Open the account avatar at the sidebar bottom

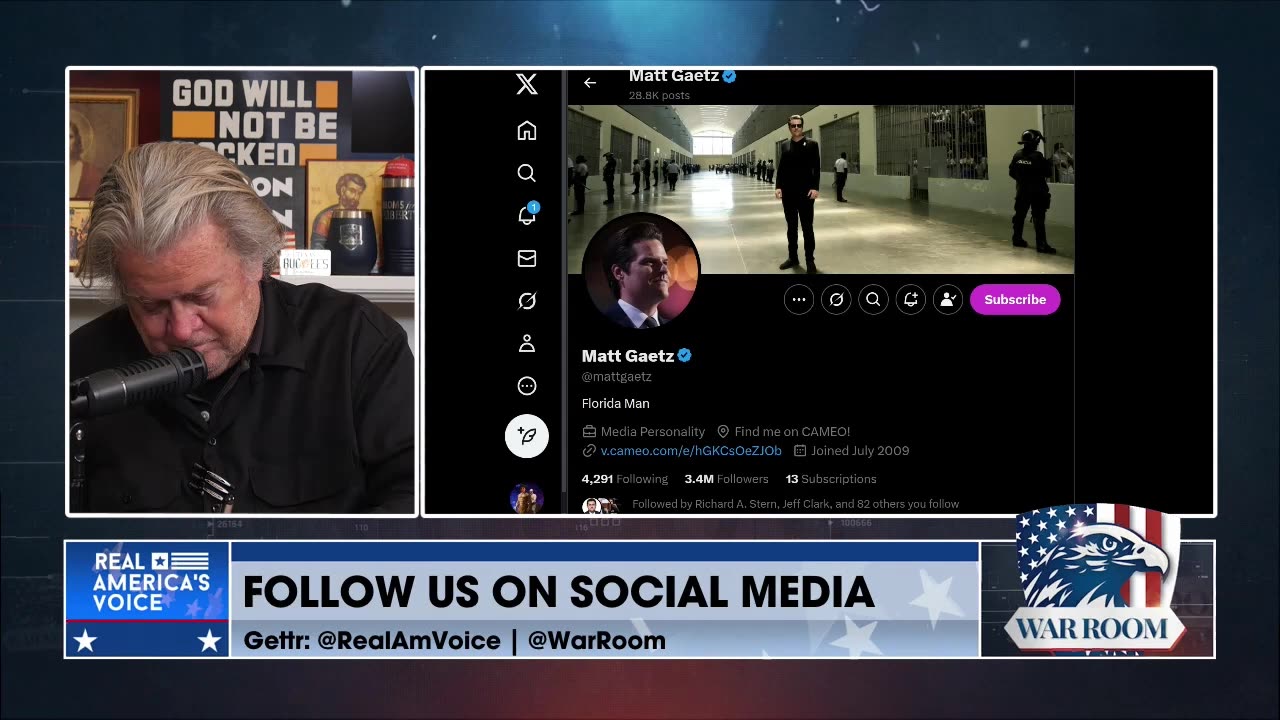pos(527,497)
